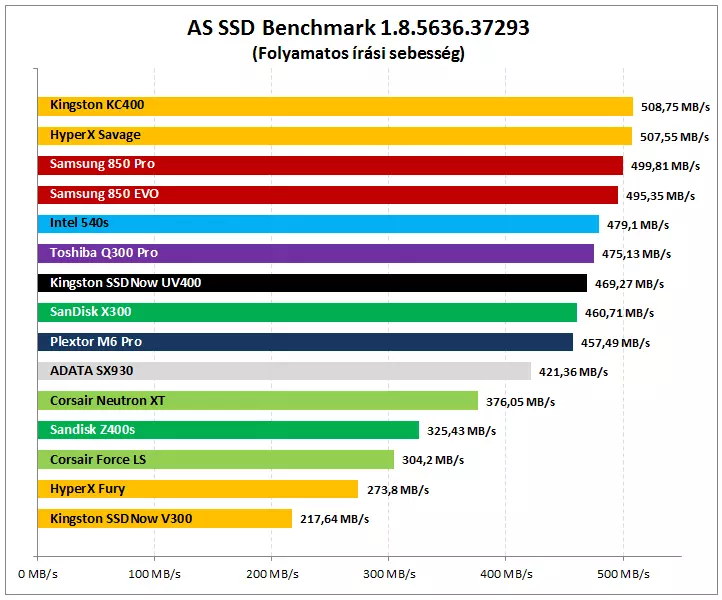
Task: Click the value label '495,35 MB/s'
Action: tap(660, 196)
